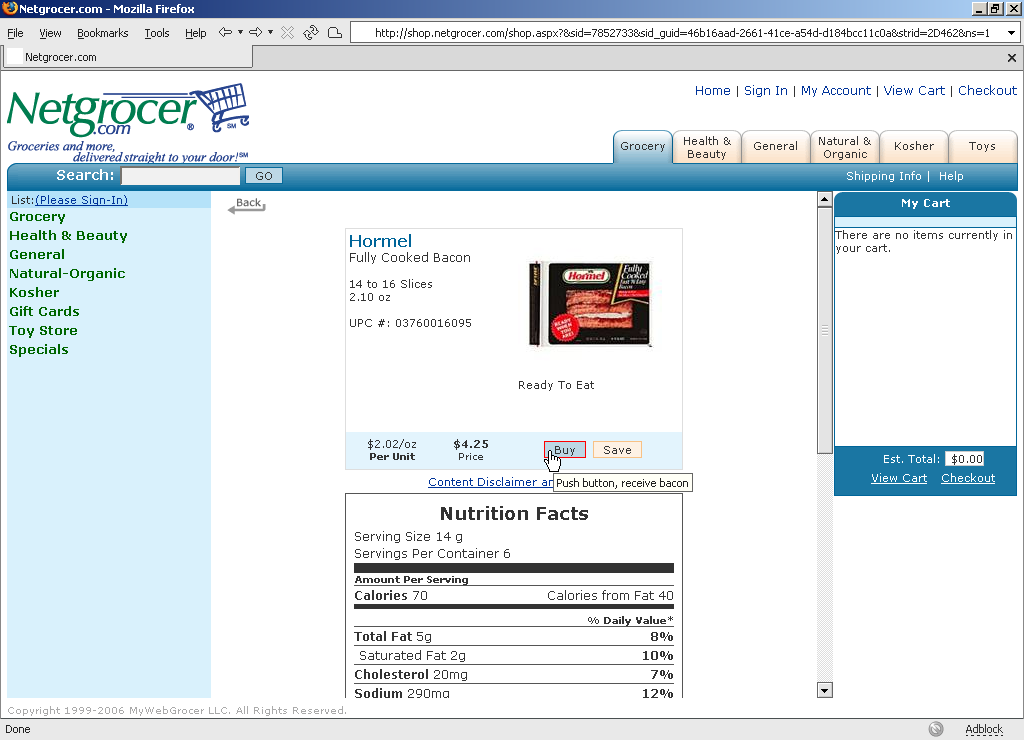Click the Nutrition Facts heading
This screenshot has width=1024, height=740.
(514, 514)
